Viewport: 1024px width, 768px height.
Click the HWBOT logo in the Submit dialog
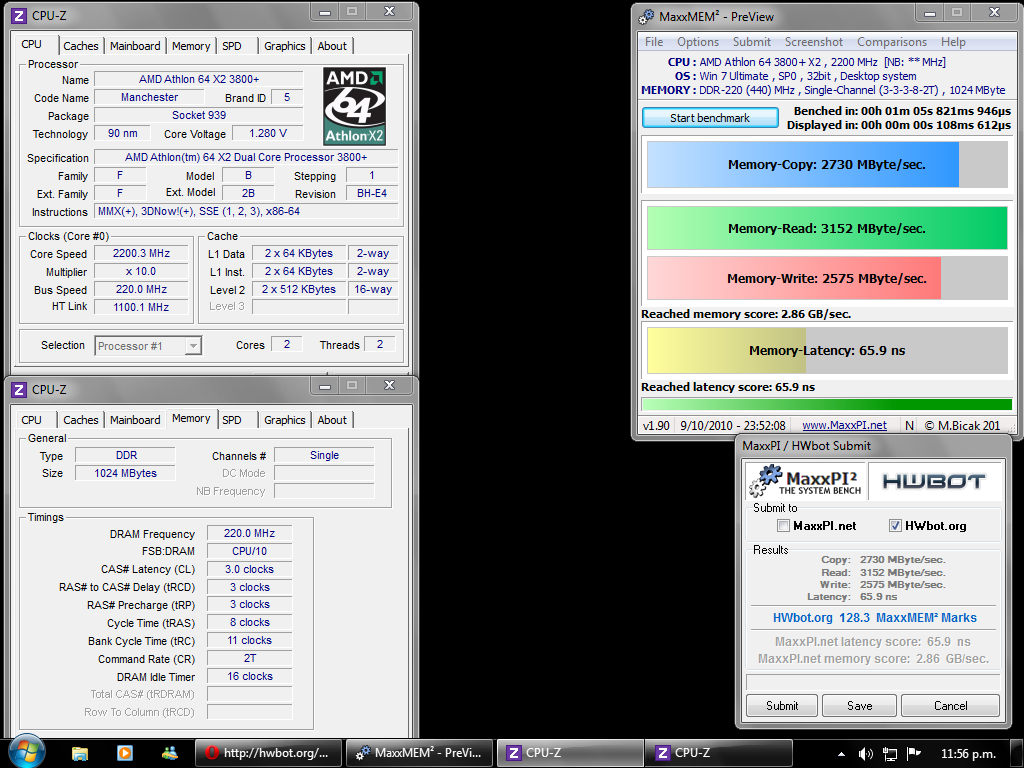[934, 481]
